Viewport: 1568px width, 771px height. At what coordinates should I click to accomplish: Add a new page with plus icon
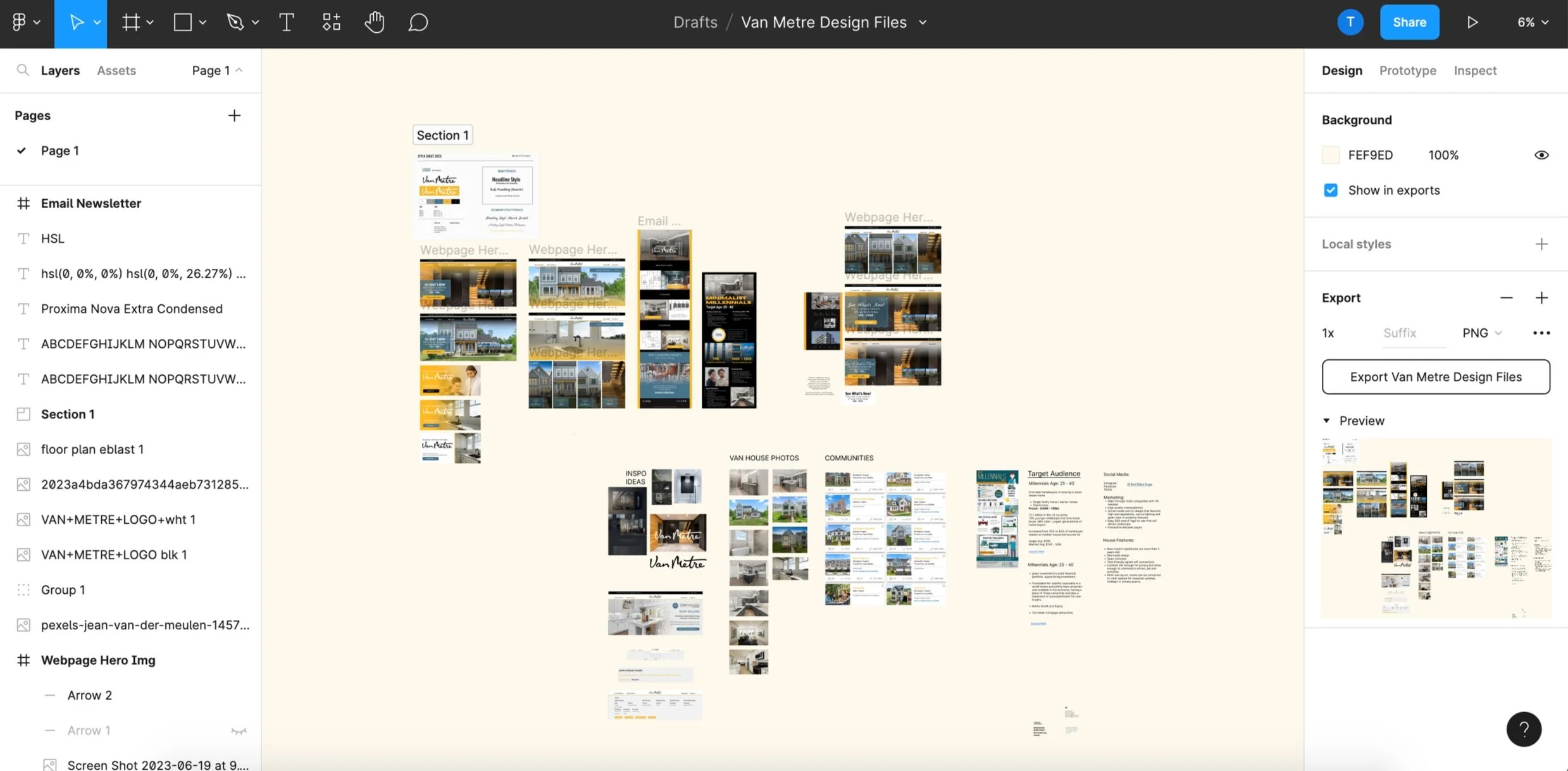pyautogui.click(x=234, y=116)
